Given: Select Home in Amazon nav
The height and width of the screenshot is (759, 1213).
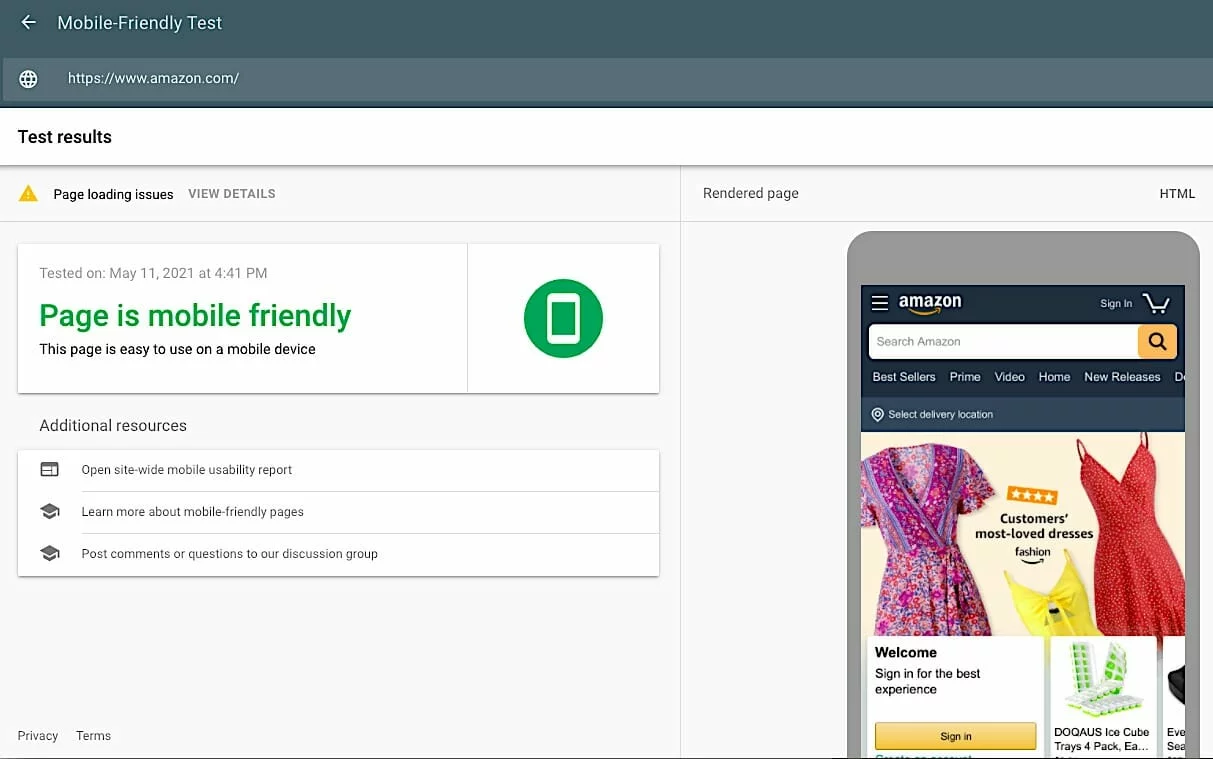Looking at the screenshot, I should click(1054, 377).
